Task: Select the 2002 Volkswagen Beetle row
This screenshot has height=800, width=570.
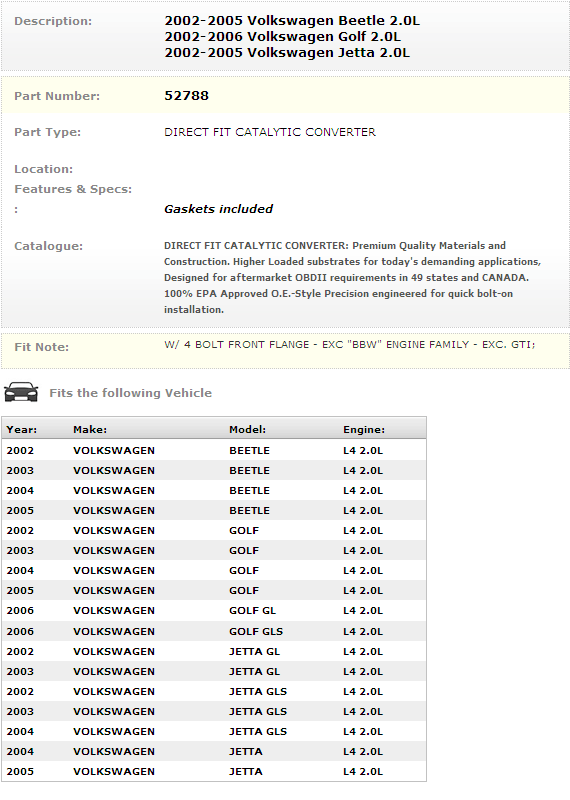Action: click(x=214, y=451)
